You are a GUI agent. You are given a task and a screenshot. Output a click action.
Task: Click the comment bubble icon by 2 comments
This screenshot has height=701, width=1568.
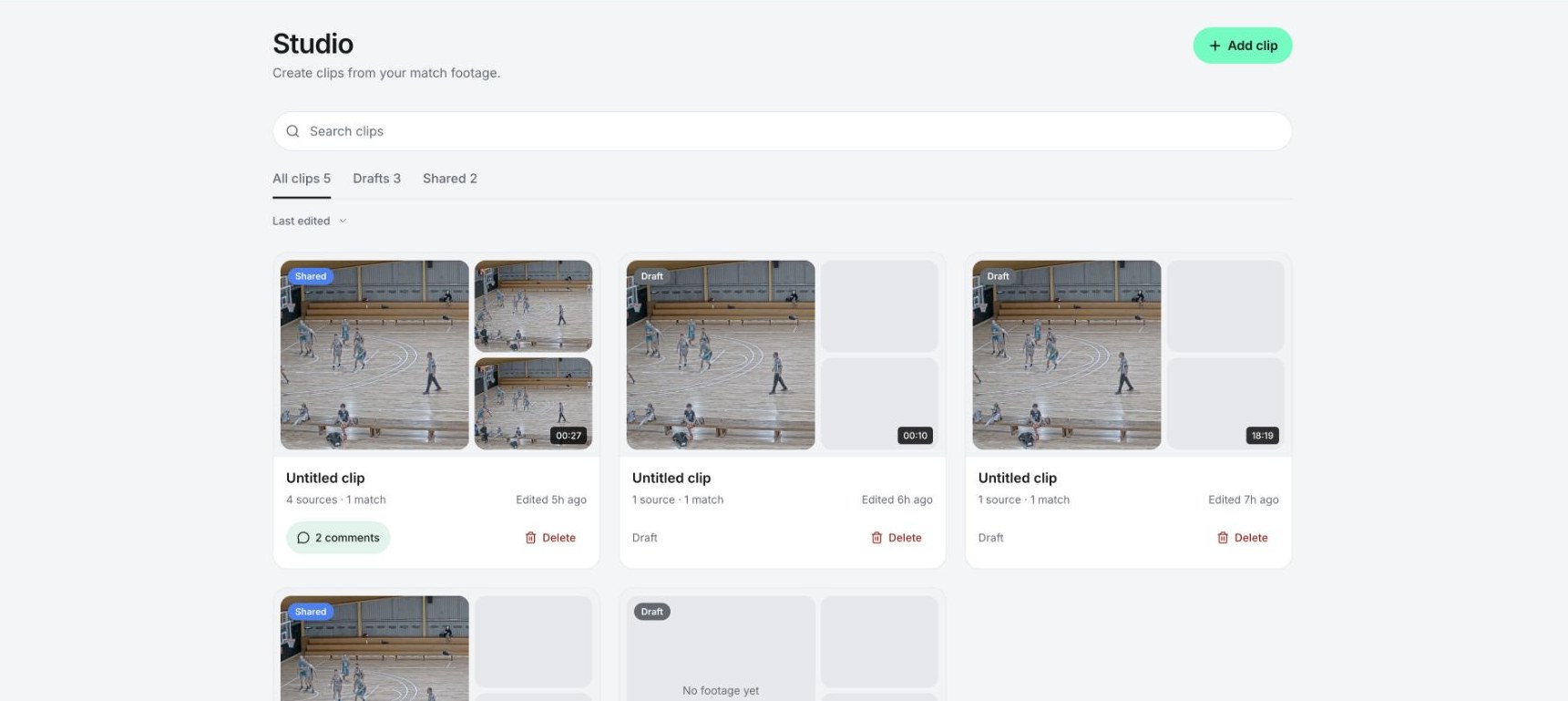[303, 538]
